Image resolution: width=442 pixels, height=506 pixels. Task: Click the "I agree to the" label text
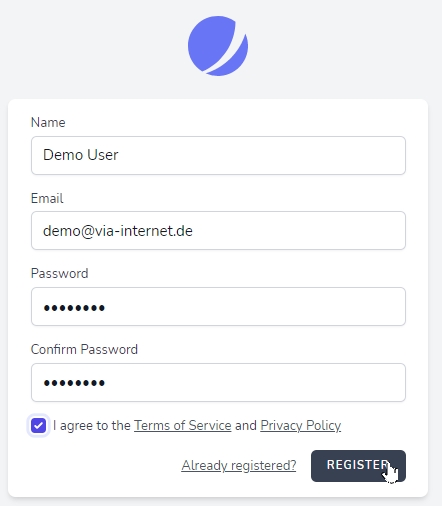92,426
